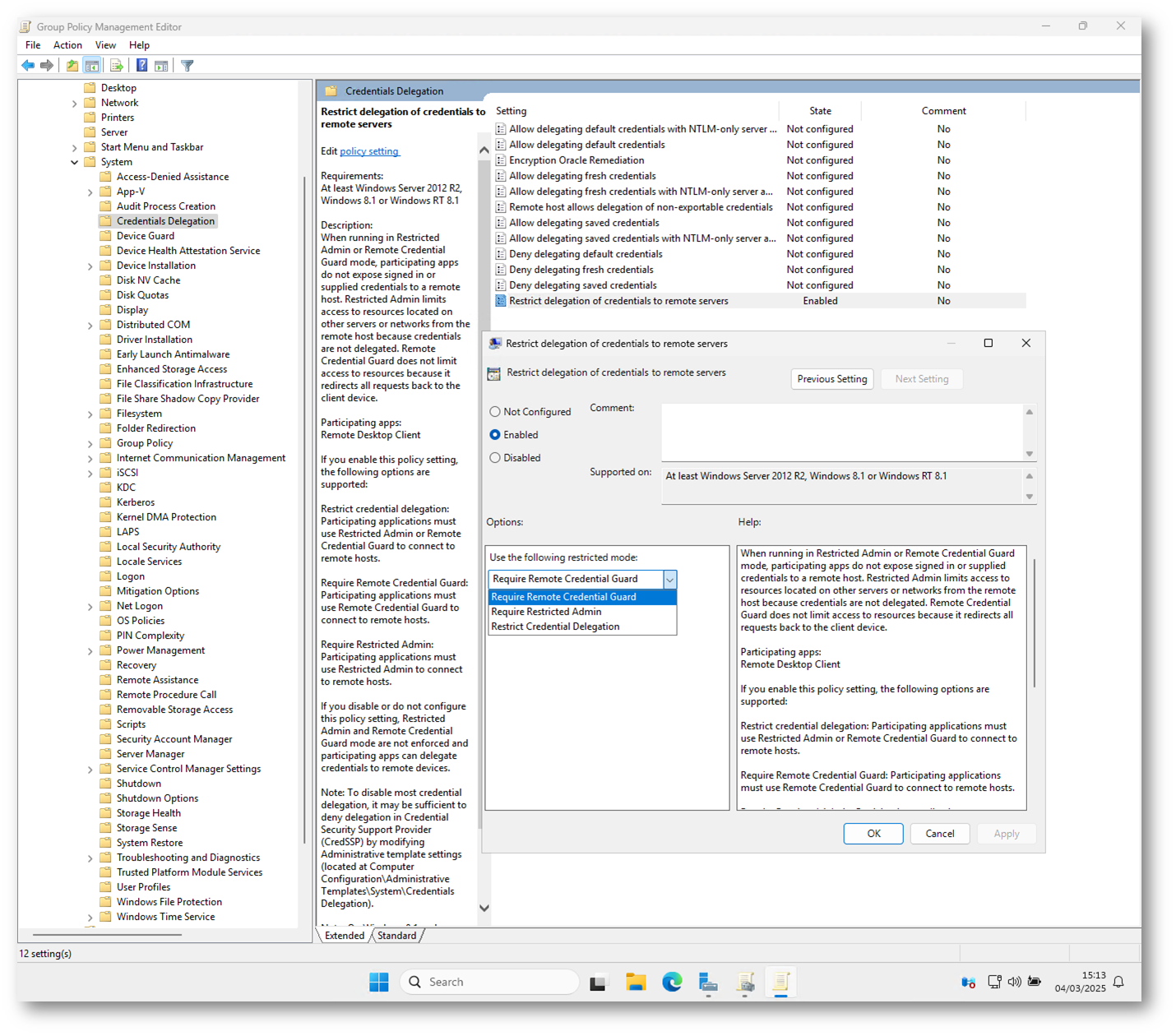Click the Export List toolbar icon
This screenshot has width=1176, height=1036.
pyautogui.click(x=116, y=66)
